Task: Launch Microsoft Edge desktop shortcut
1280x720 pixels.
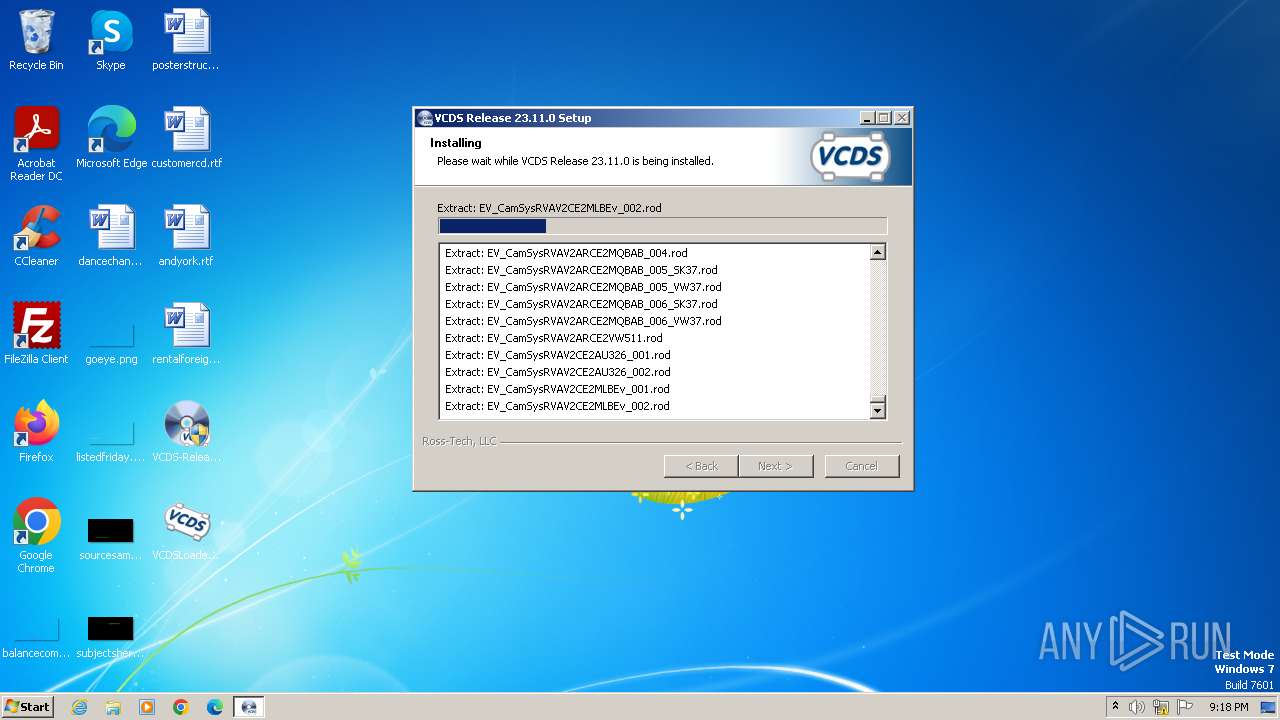Action: [111, 138]
